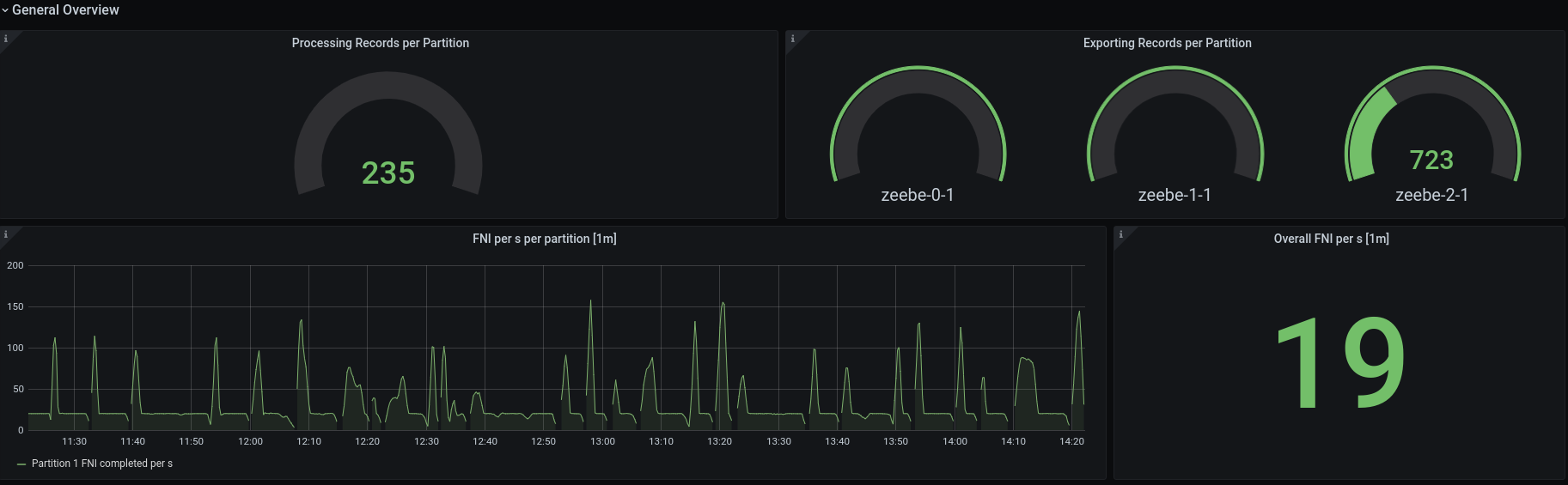Click the zeebe-2-1 gauge label

click(x=1431, y=195)
